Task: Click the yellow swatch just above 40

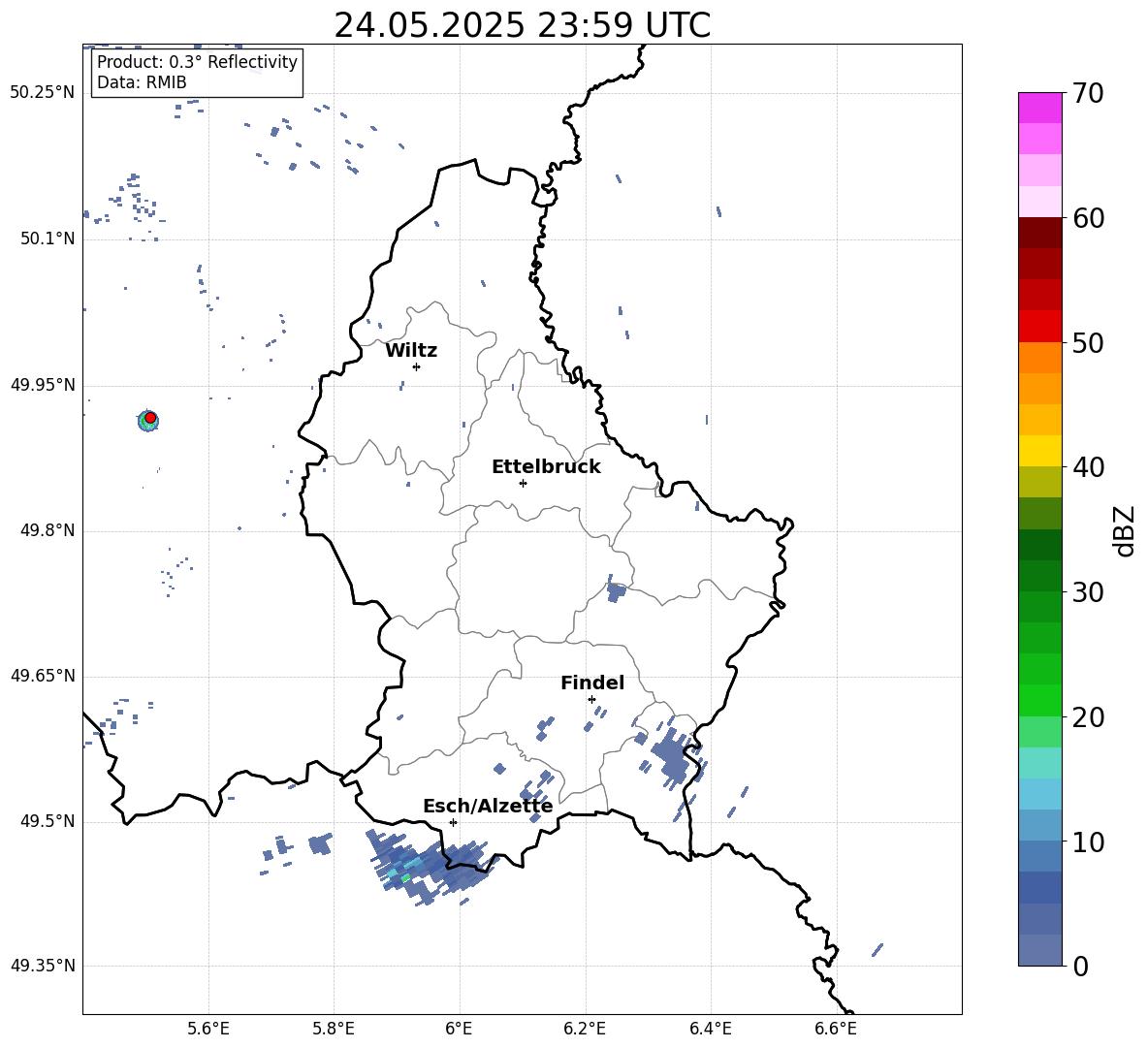Action: [x=1039, y=451]
